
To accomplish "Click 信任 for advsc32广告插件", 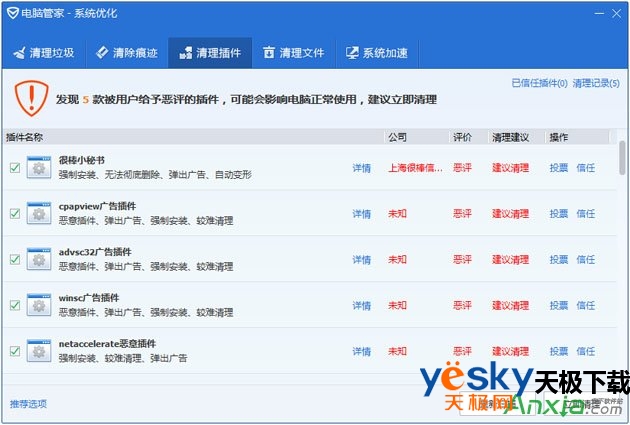I will point(585,259).
